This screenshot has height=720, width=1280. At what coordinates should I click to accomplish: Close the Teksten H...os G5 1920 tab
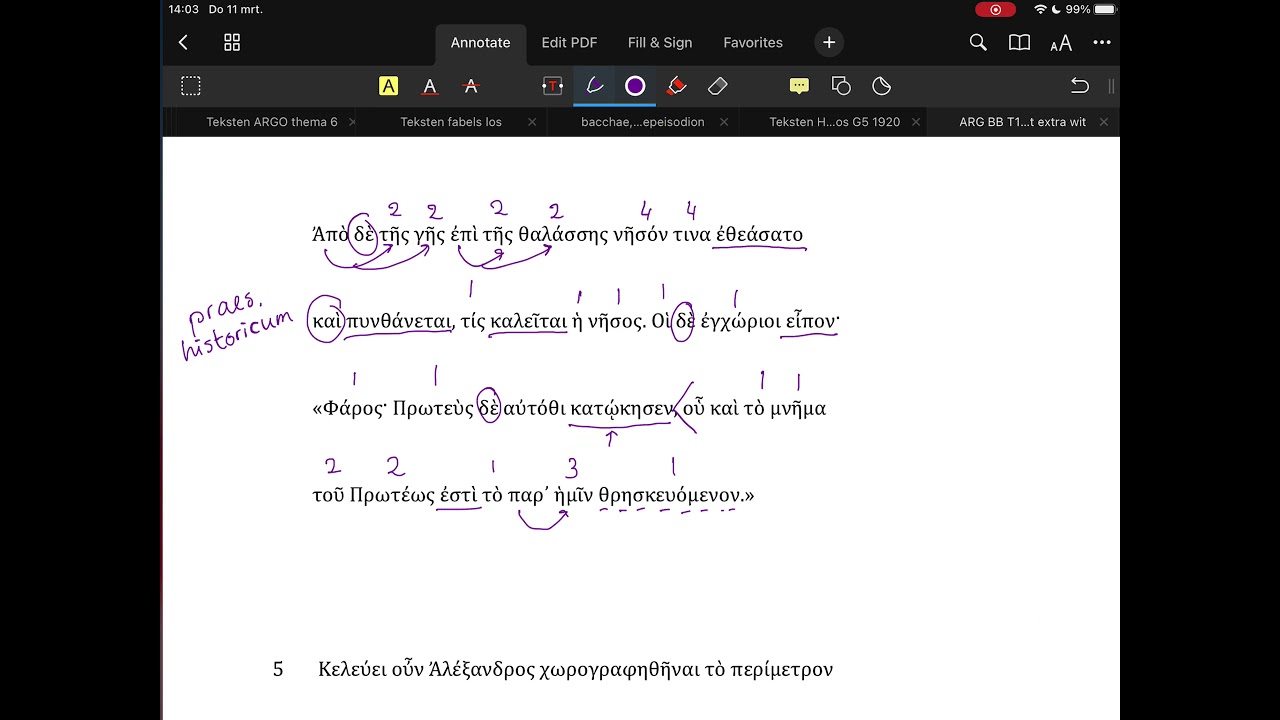(x=916, y=122)
